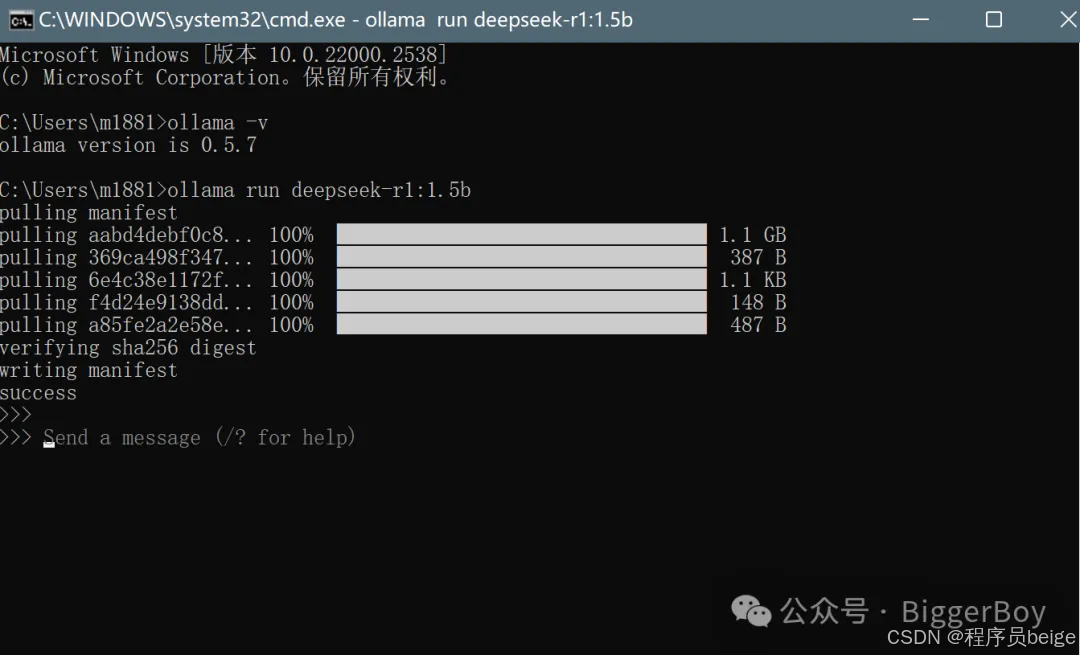Click the '487 B' size value

tap(758, 325)
